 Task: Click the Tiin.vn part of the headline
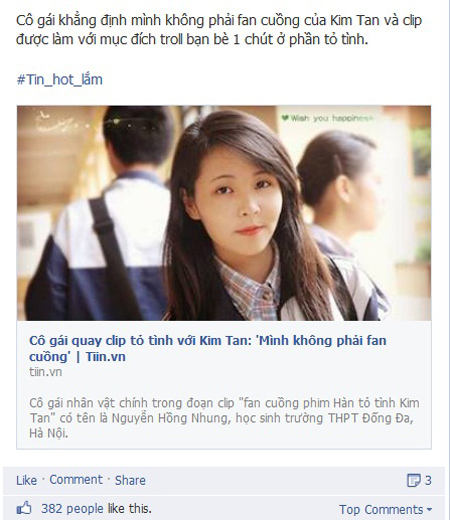pos(106,357)
